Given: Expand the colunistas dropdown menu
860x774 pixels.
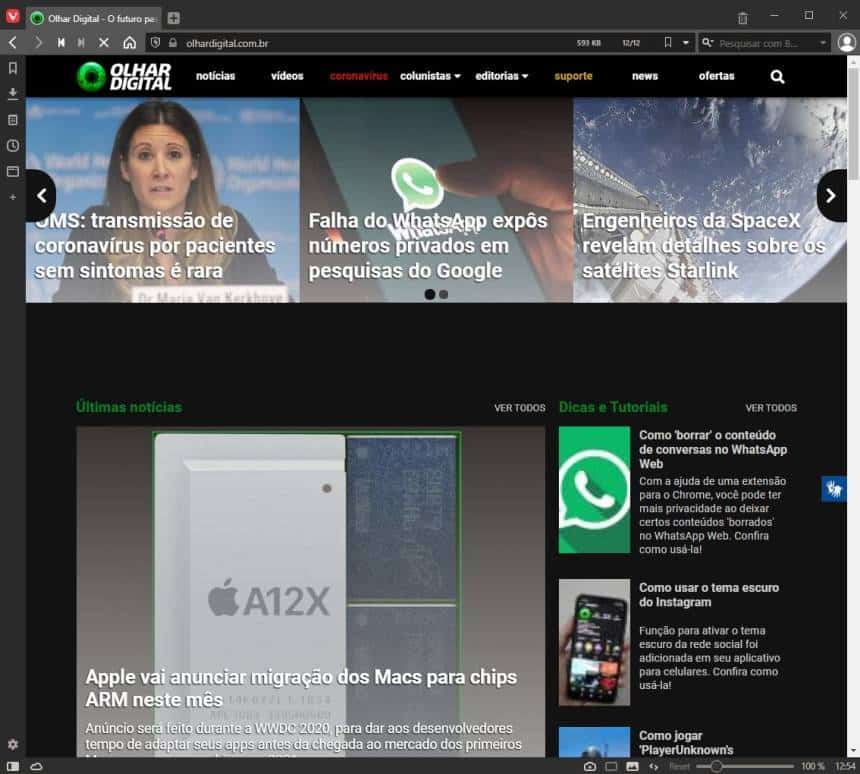Looking at the screenshot, I should [430, 76].
